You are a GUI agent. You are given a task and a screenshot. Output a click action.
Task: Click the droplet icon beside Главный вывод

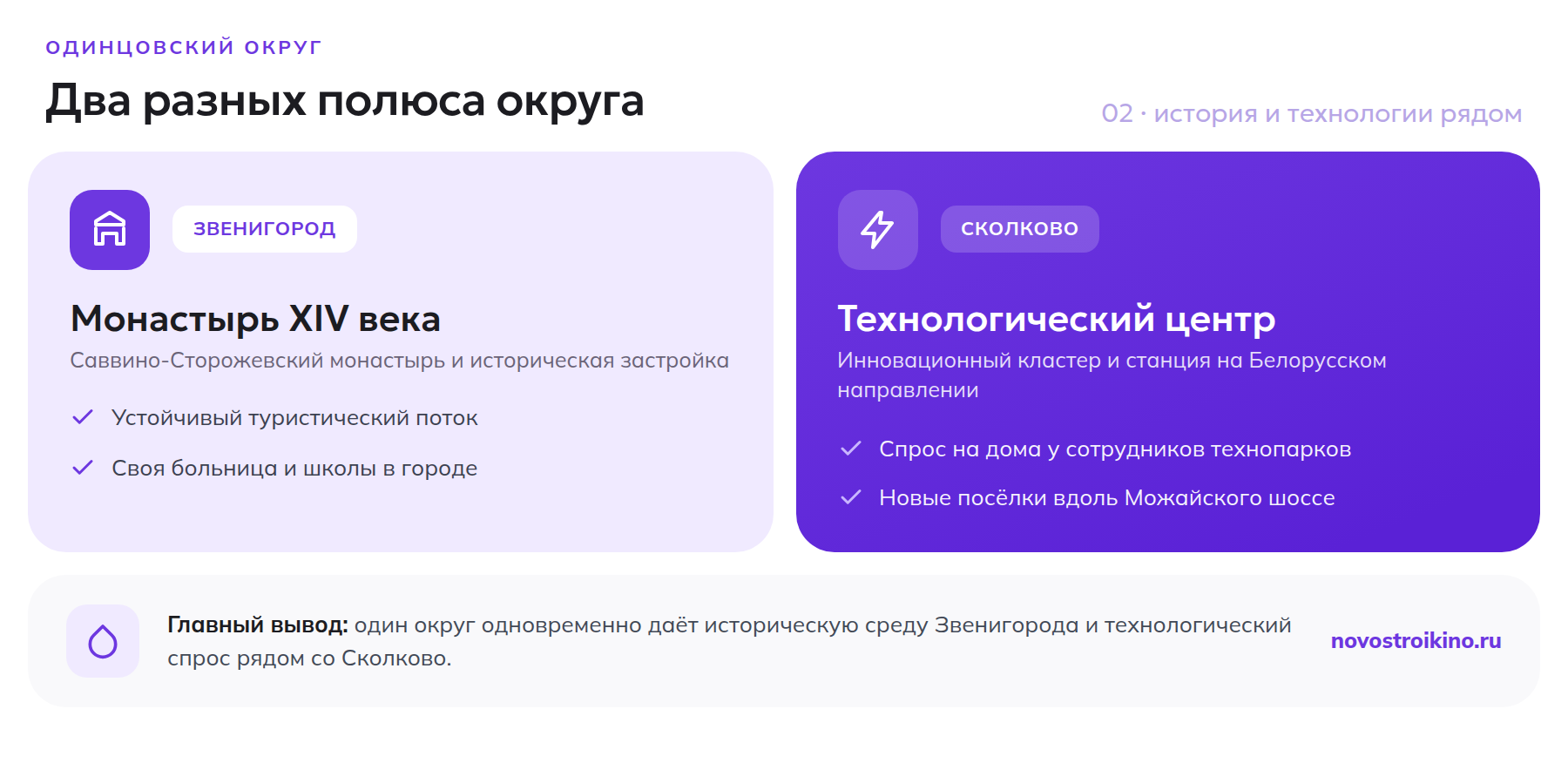(x=103, y=641)
